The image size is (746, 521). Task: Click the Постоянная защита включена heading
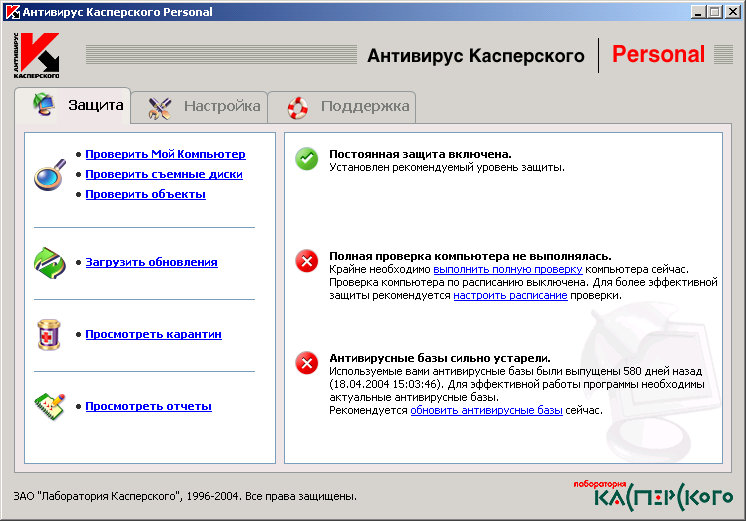(x=421, y=154)
